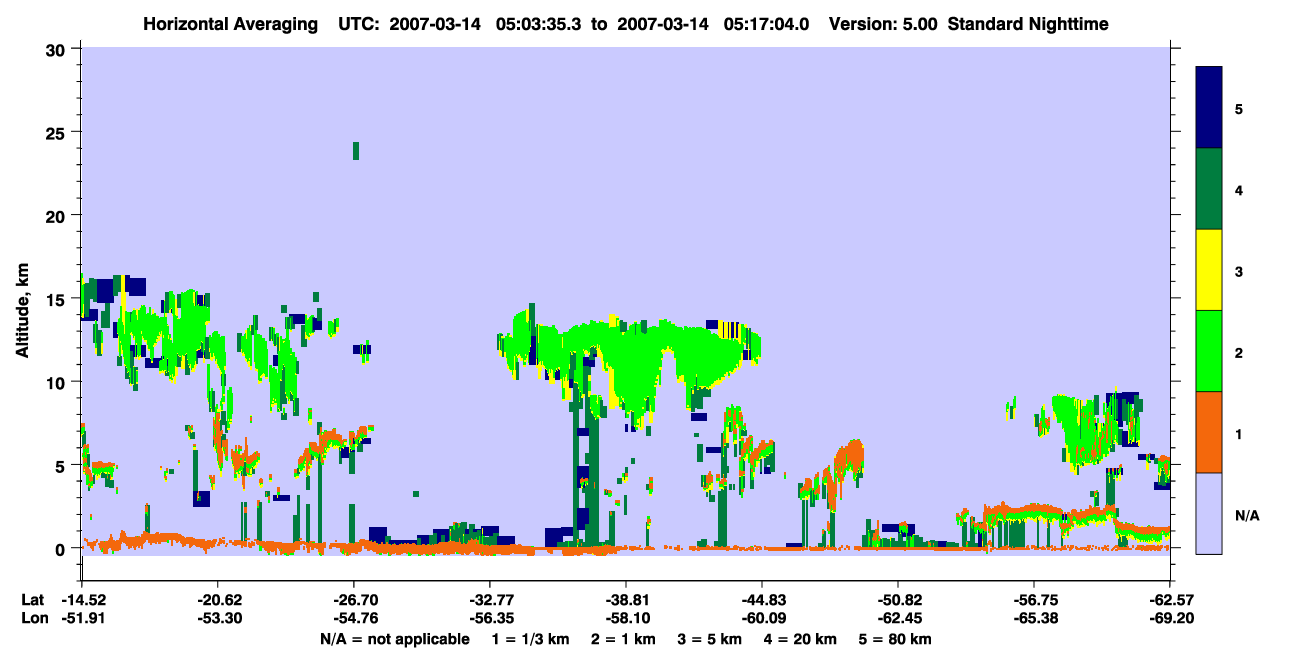Click longitude value -65.38
Viewport: 1300px width, 667px height.
(1034, 619)
